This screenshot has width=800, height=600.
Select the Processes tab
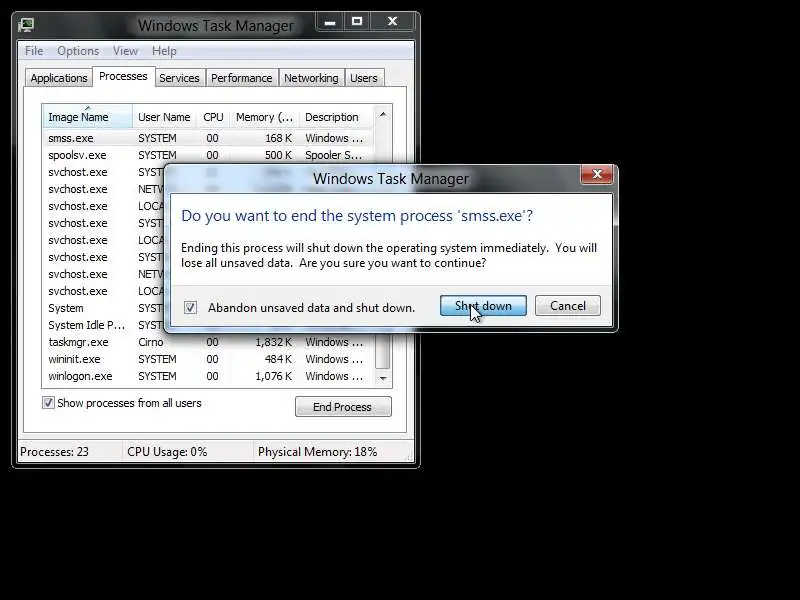point(123,77)
